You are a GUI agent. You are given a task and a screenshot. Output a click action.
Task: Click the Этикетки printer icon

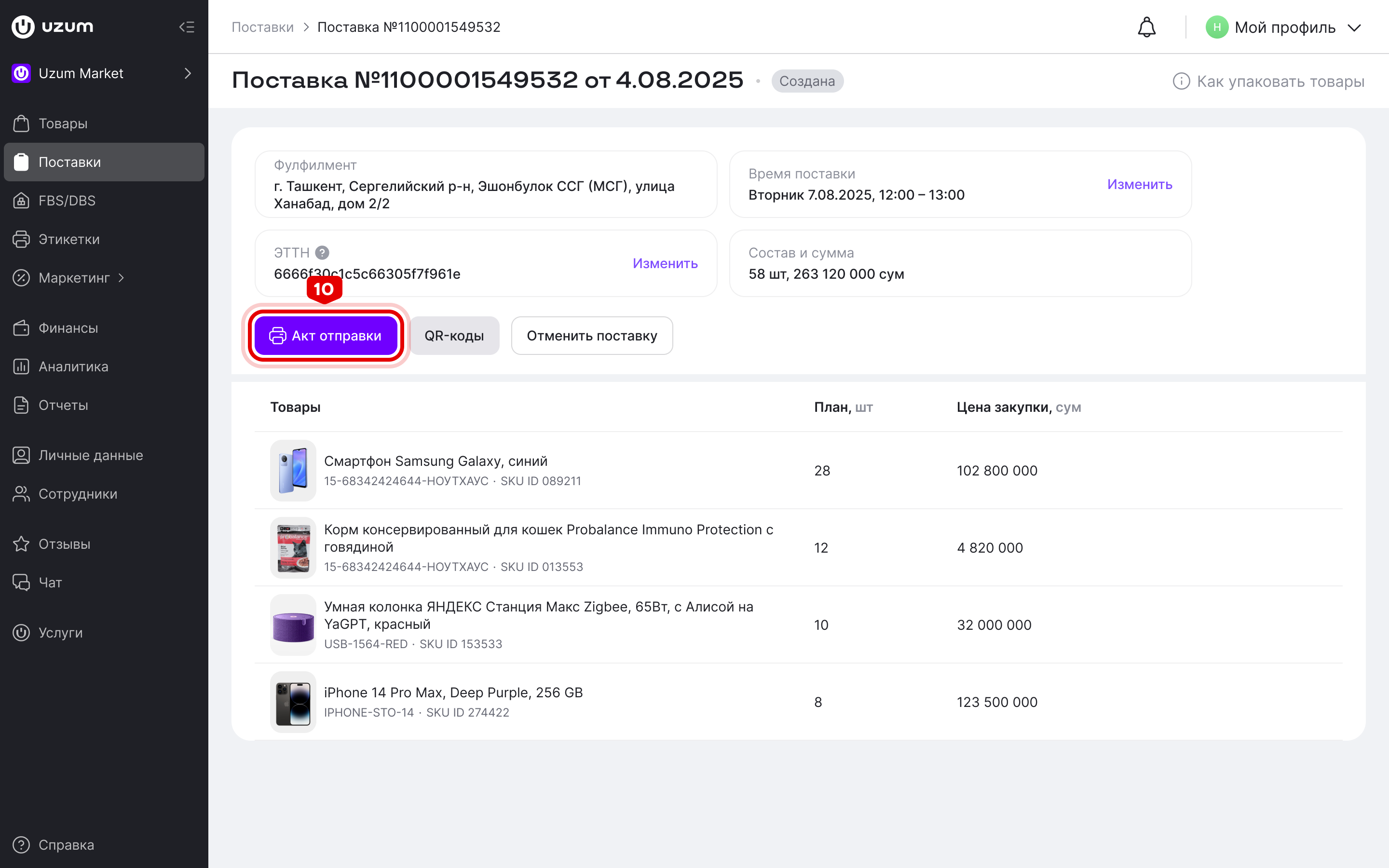click(x=21, y=239)
